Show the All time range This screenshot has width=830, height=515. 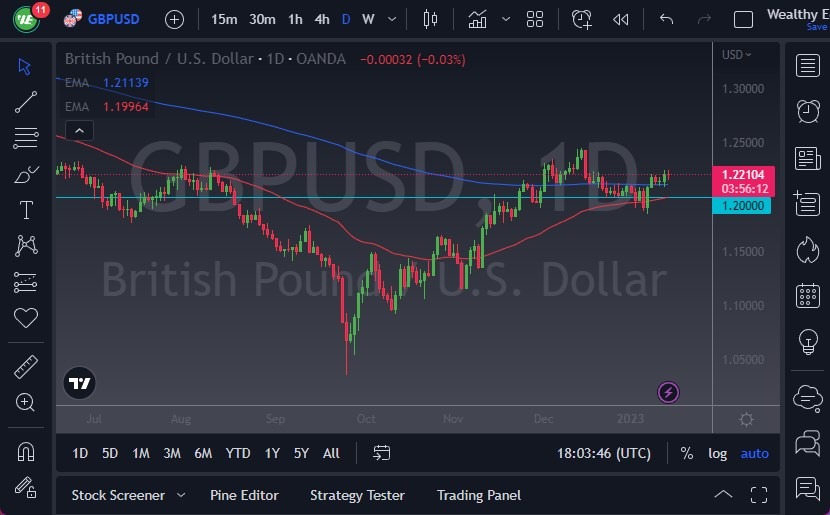[331, 454]
